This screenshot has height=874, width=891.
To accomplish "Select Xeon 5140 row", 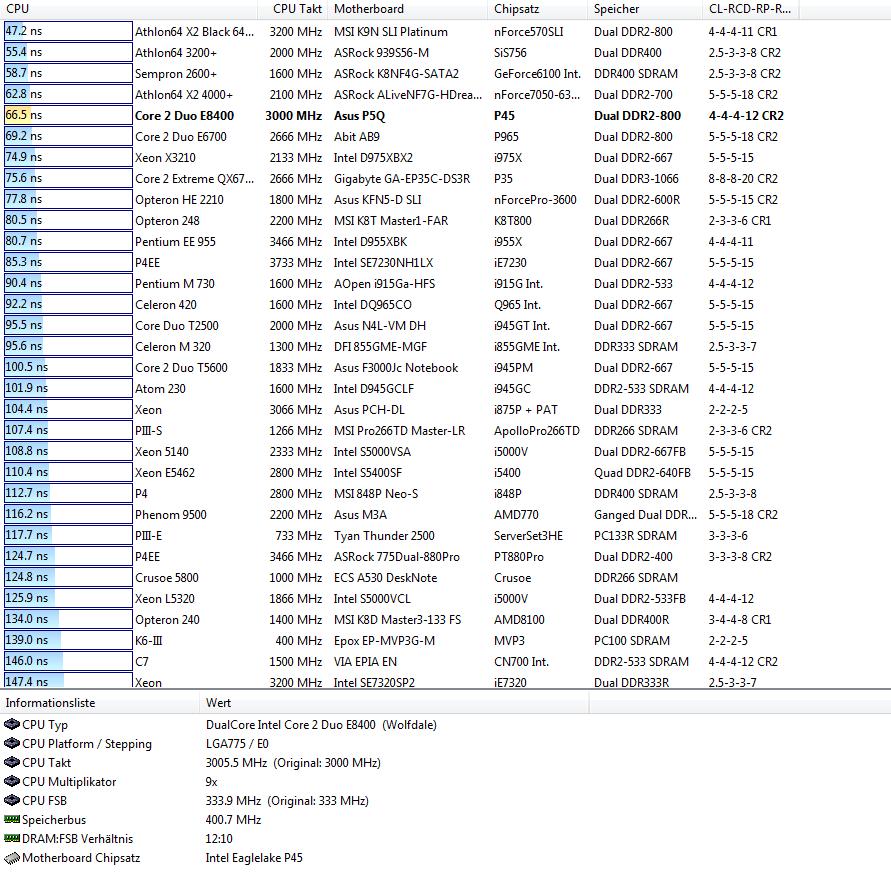I will click(398, 452).
